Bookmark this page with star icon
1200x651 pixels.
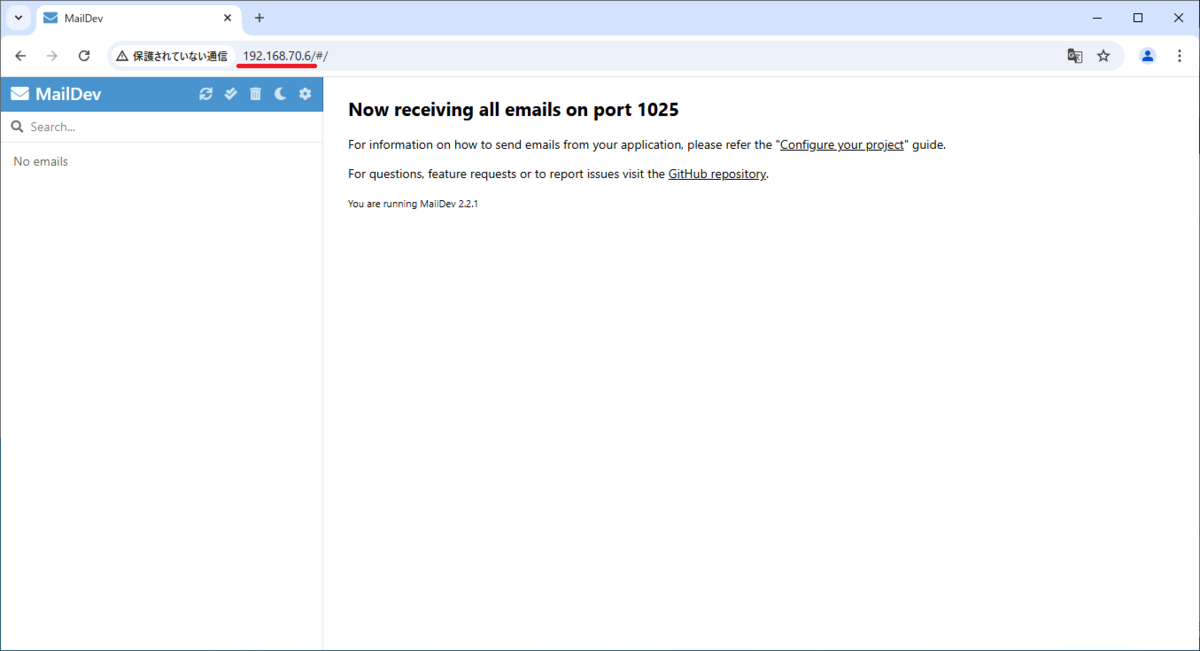(1104, 56)
